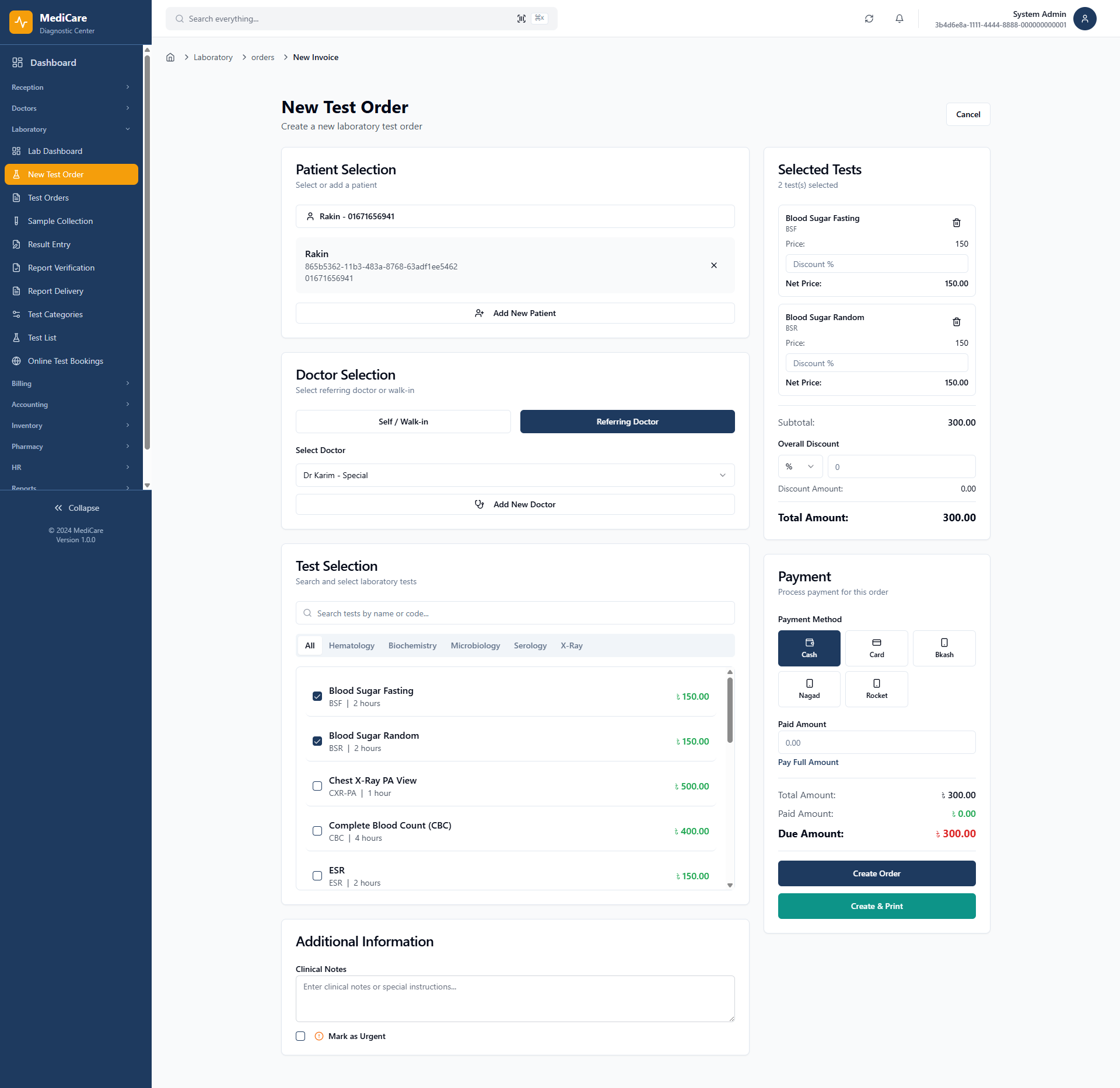Open the System Admin profile avatar
Image resolution: width=1120 pixels, height=1088 pixels.
[1085, 19]
